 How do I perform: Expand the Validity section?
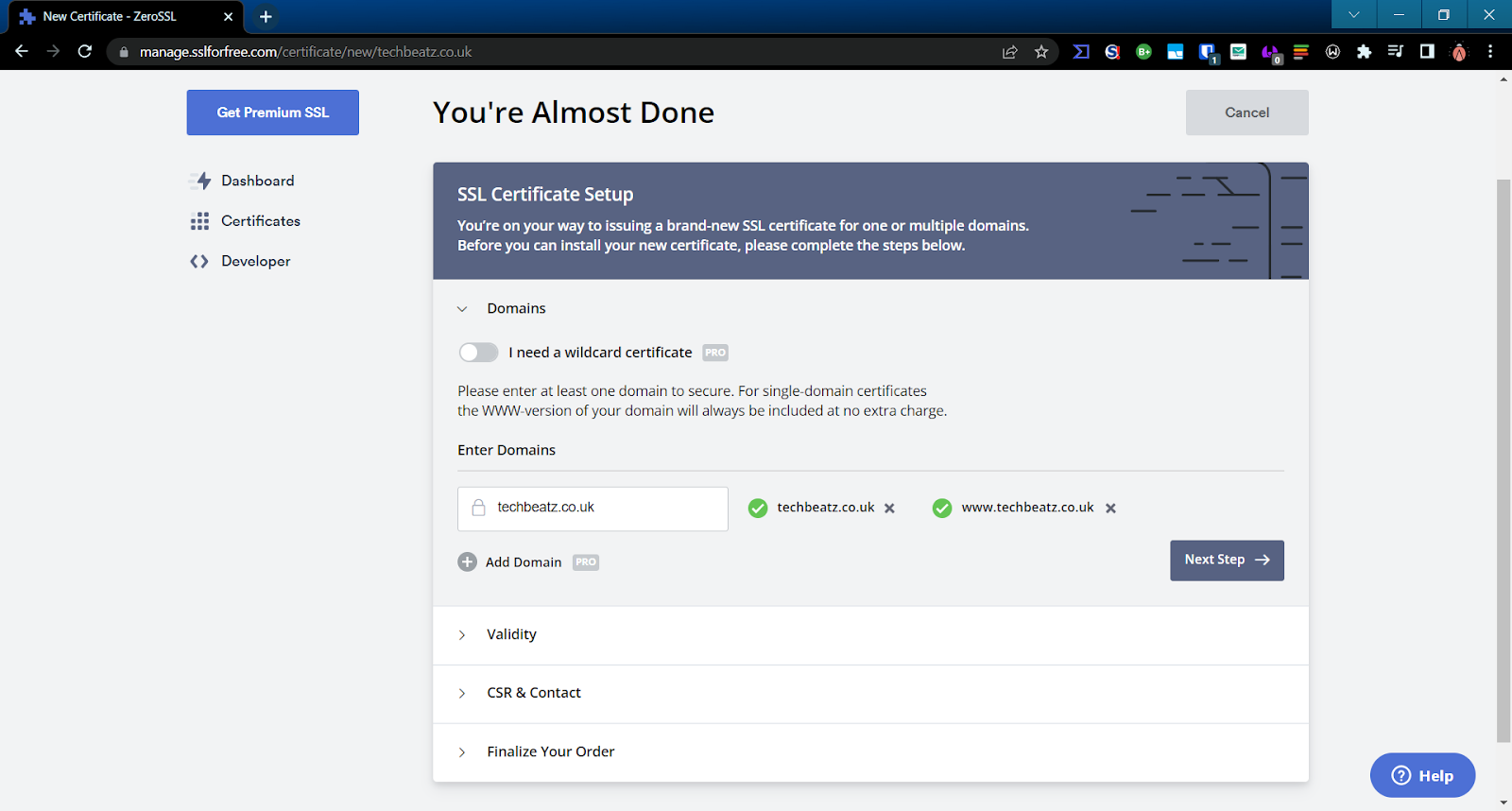coord(462,635)
